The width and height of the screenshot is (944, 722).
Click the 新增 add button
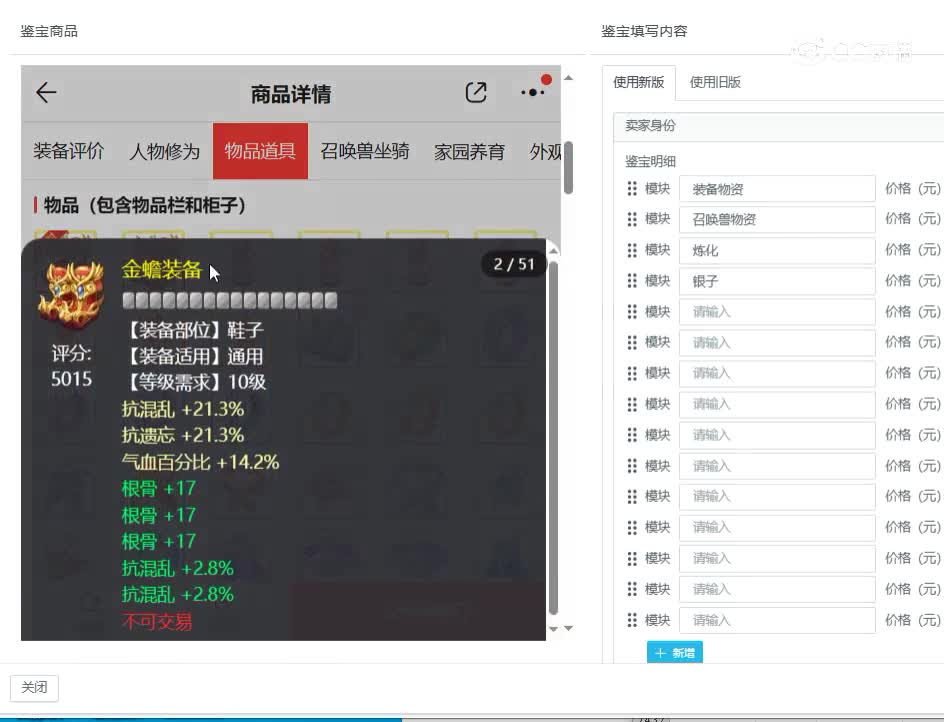[x=674, y=652]
